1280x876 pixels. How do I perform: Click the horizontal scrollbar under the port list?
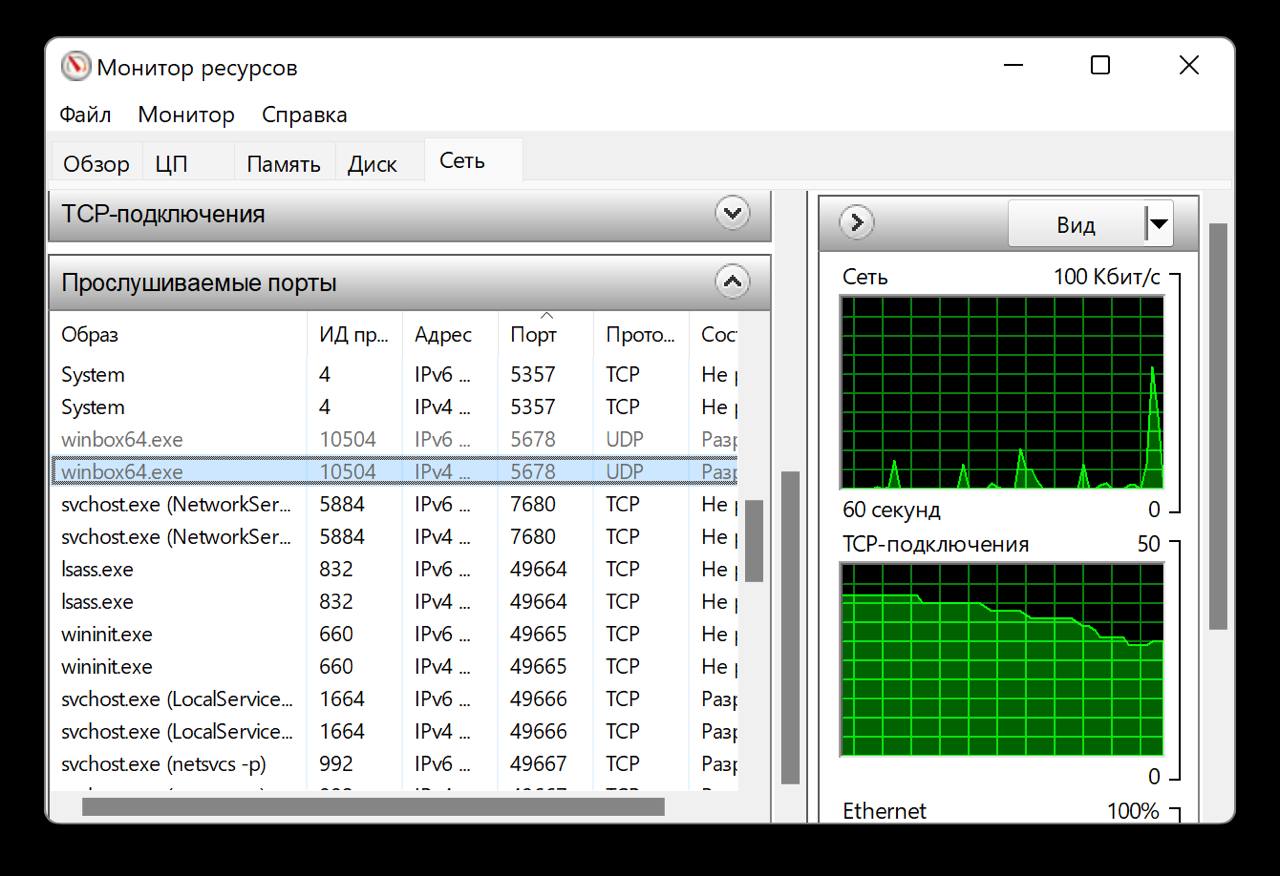tap(373, 806)
